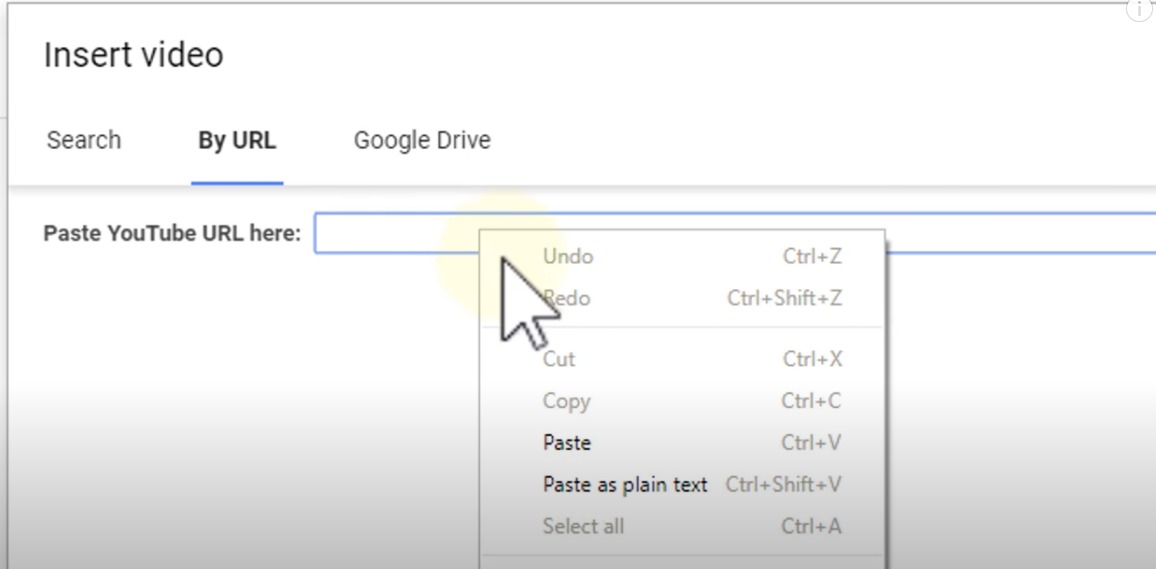Screen dimensions: 1156x569
Task: Click the Ctrl+Shift+Z shortcut hint
Action: 784,298
